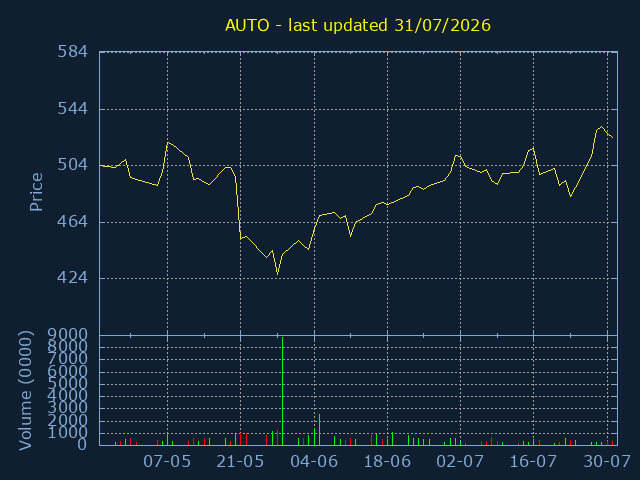Click the chart title AUTO last updated

click(358, 26)
